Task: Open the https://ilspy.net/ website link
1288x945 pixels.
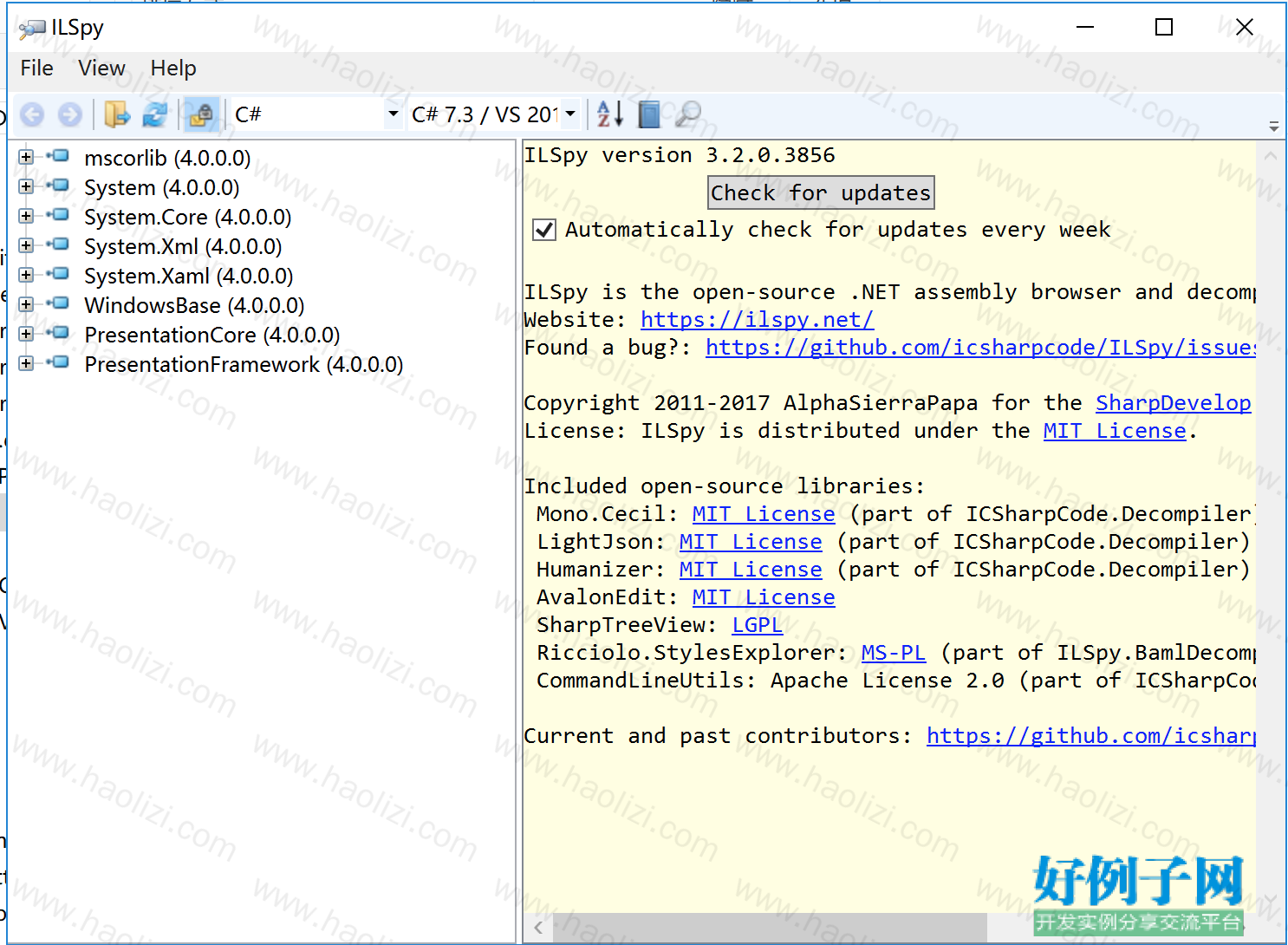Action: tap(757, 320)
